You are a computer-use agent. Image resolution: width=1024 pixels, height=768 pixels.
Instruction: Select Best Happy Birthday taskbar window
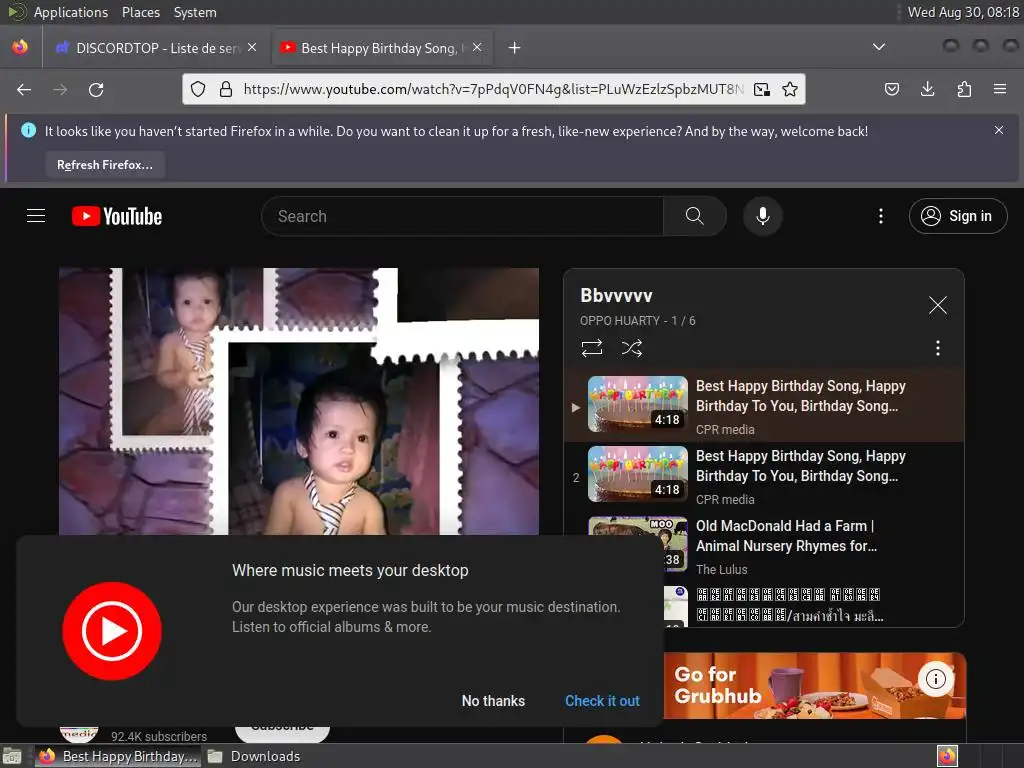[x=118, y=756]
